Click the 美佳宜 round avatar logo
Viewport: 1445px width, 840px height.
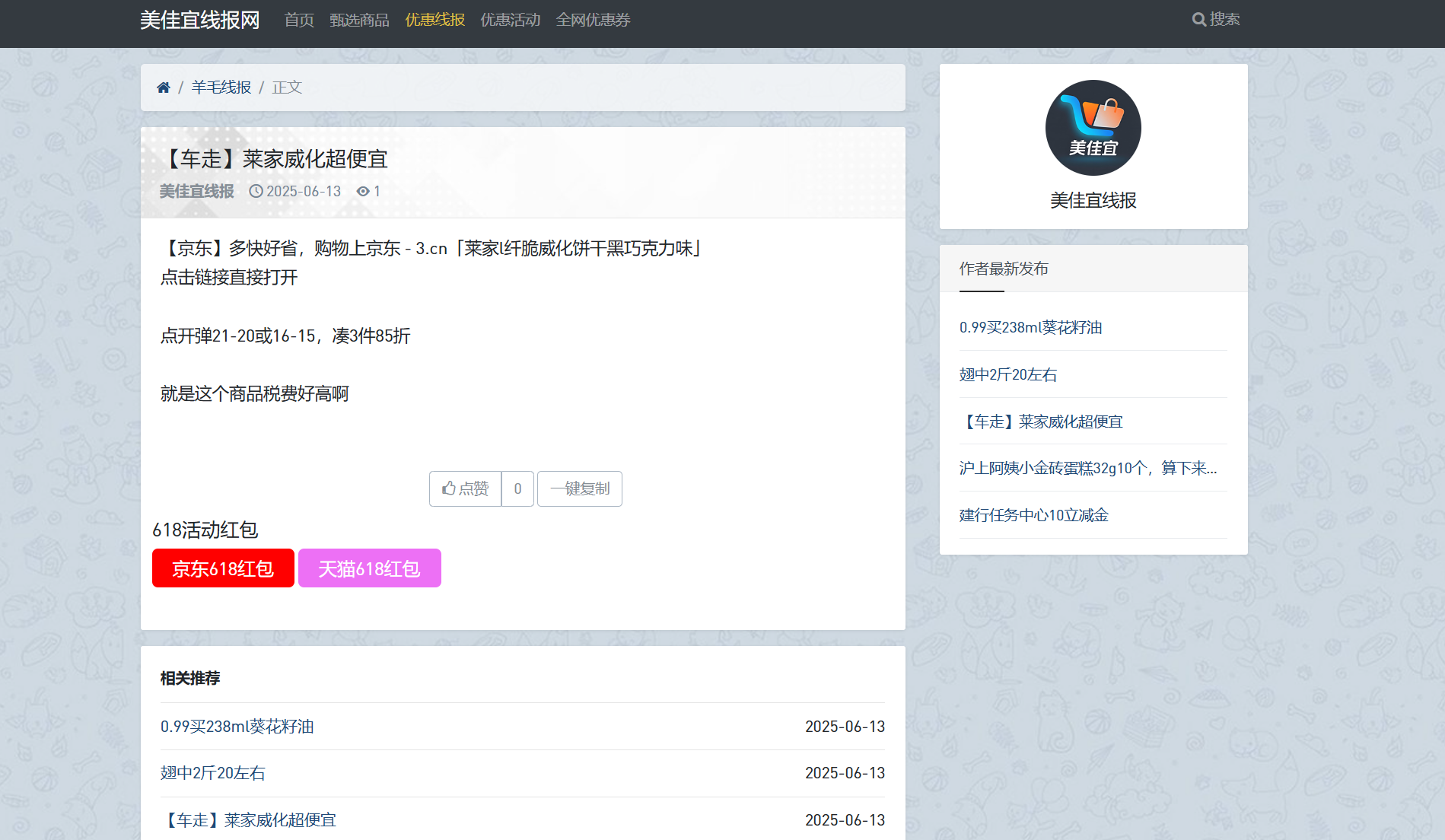1093,128
